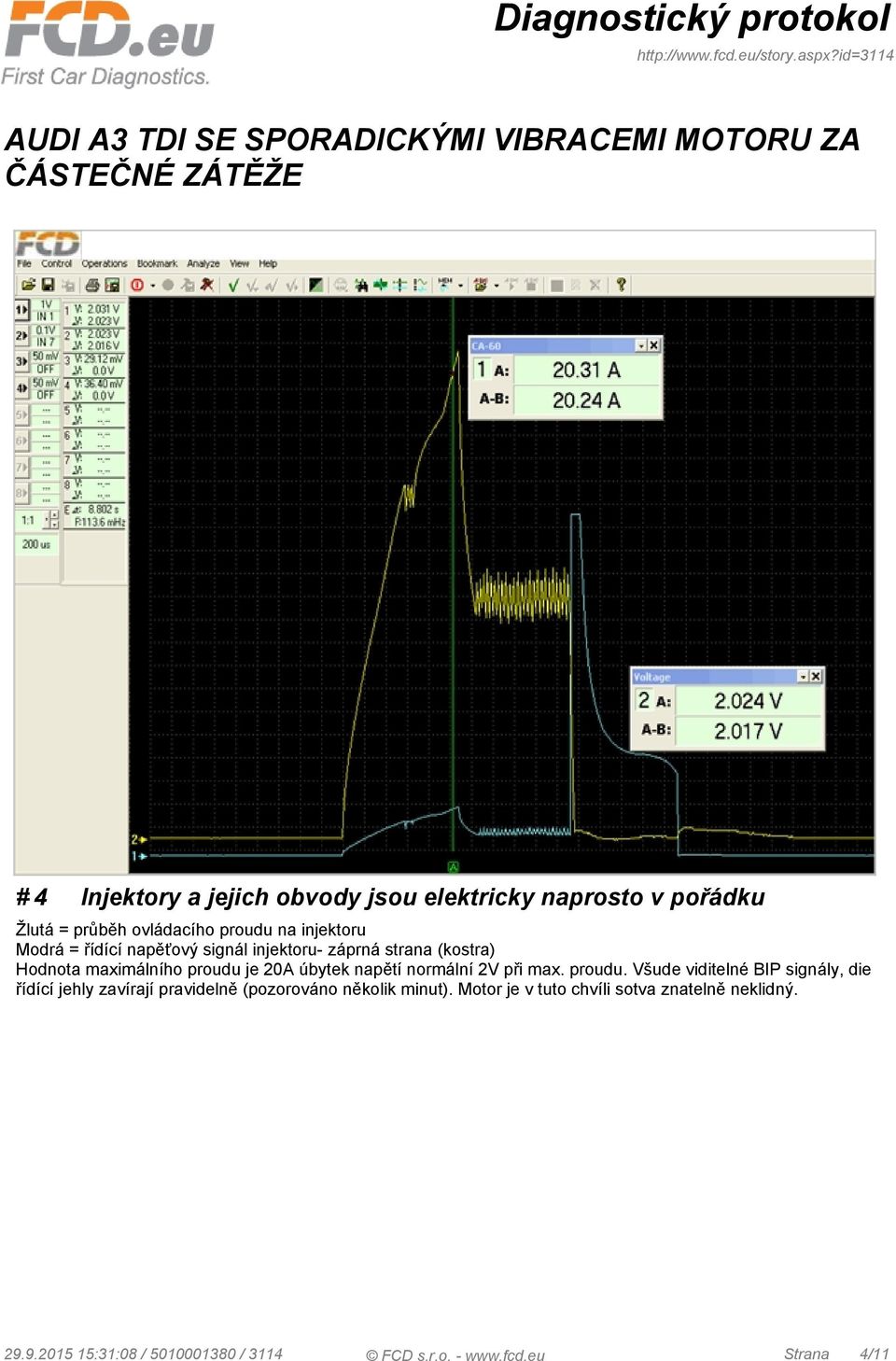Click the disk icon next to printer
The image size is (896, 1361).
(111, 285)
